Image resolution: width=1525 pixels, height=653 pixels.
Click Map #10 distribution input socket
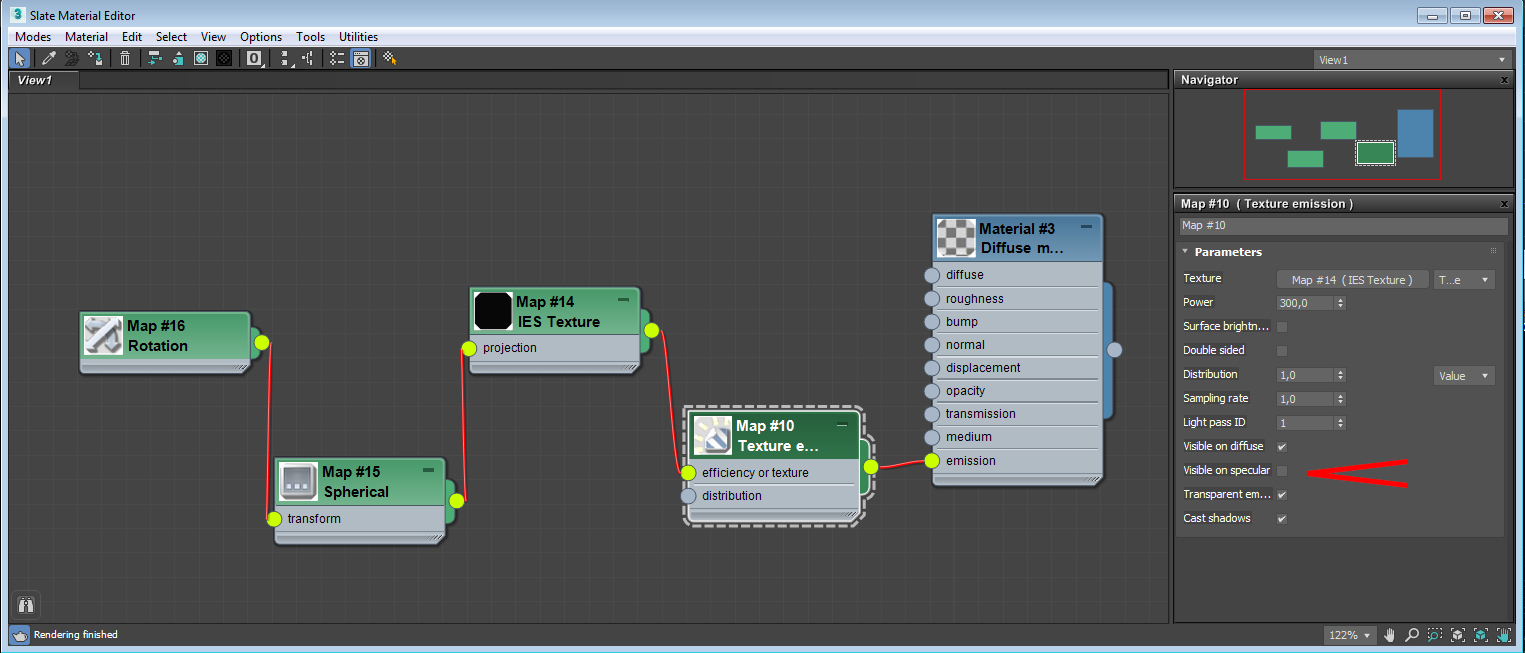688,496
